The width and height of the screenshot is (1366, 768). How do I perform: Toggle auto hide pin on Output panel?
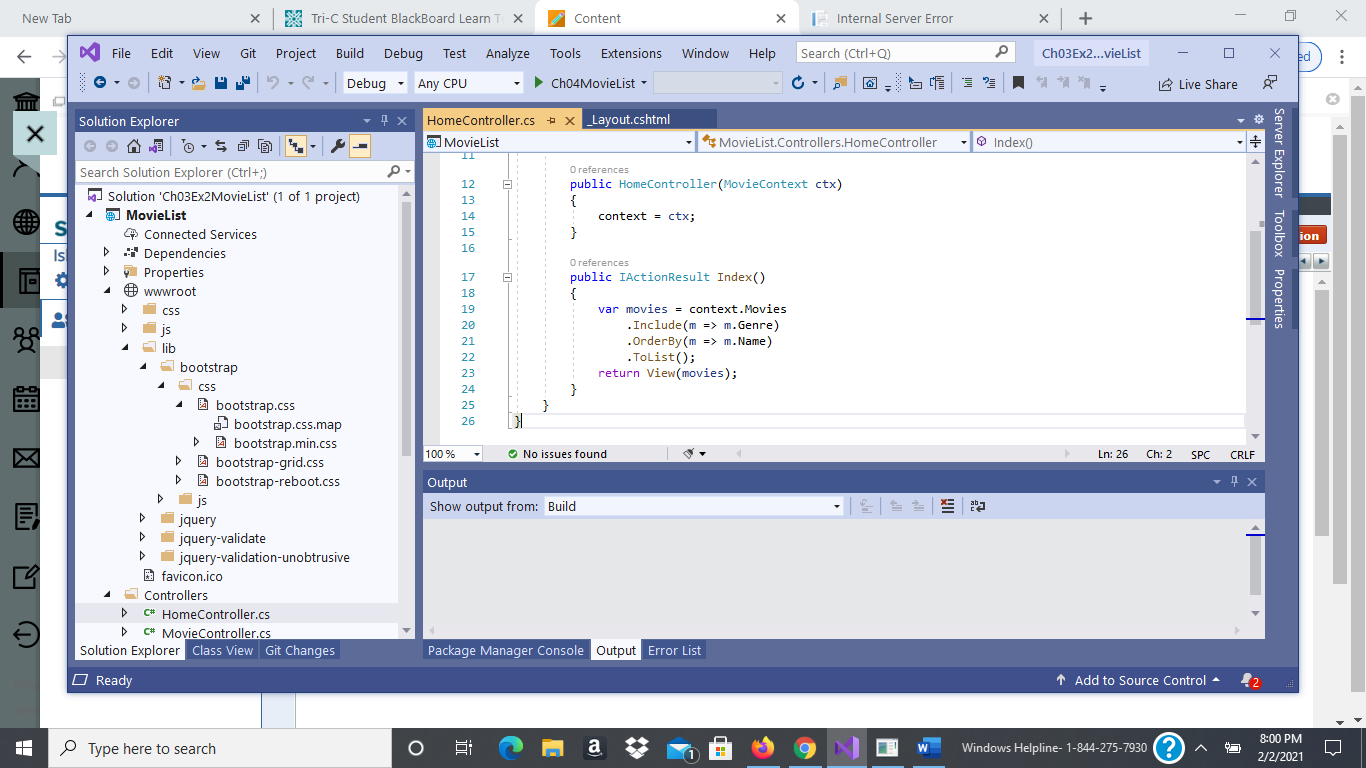pyautogui.click(x=1234, y=482)
